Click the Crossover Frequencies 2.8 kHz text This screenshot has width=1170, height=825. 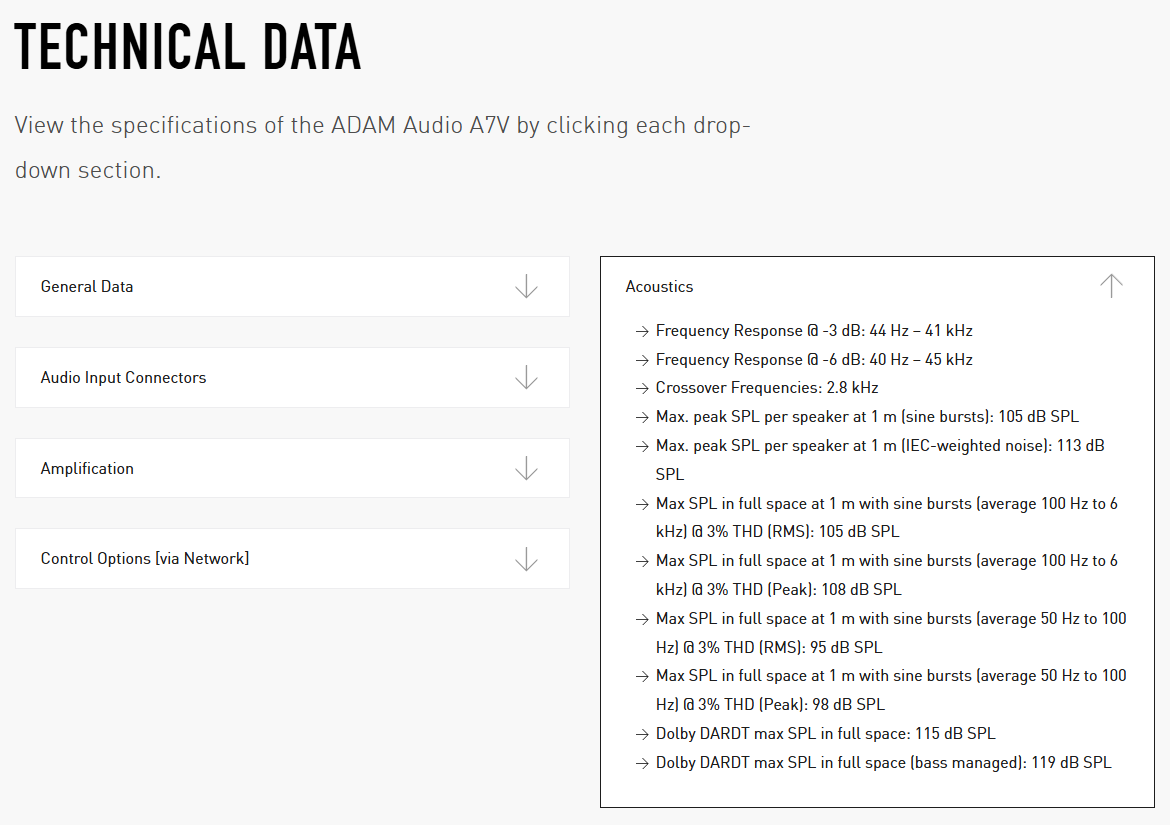767,388
